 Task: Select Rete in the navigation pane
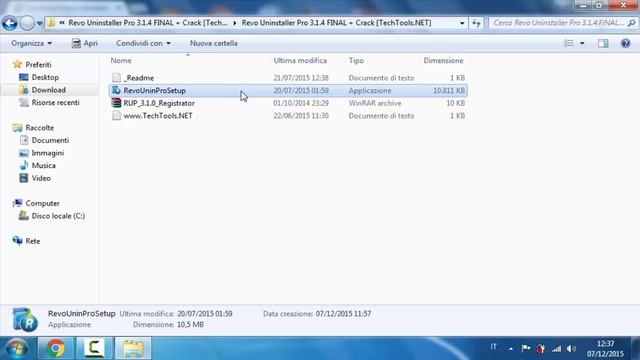click(x=33, y=241)
